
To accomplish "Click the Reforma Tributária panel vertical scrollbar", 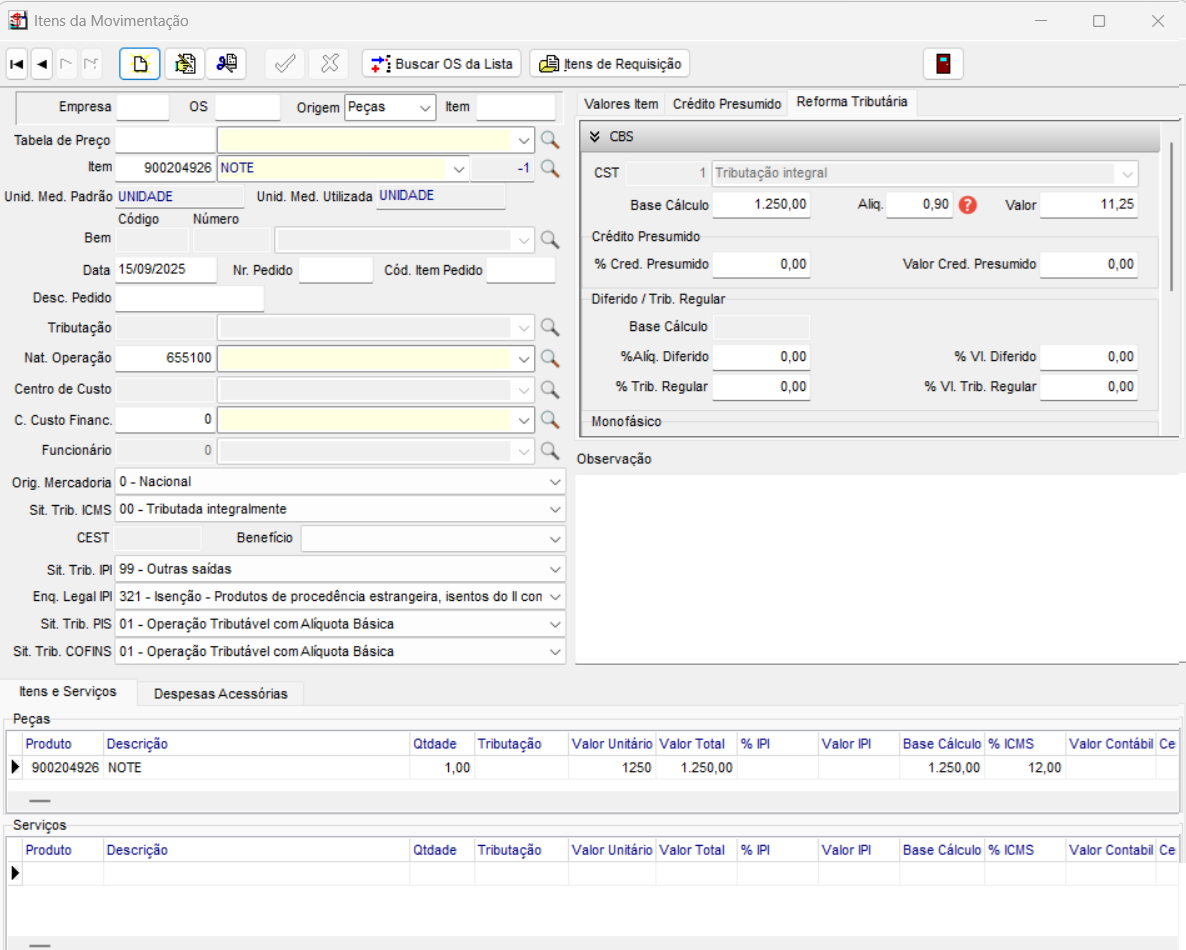I will [x=1172, y=215].
